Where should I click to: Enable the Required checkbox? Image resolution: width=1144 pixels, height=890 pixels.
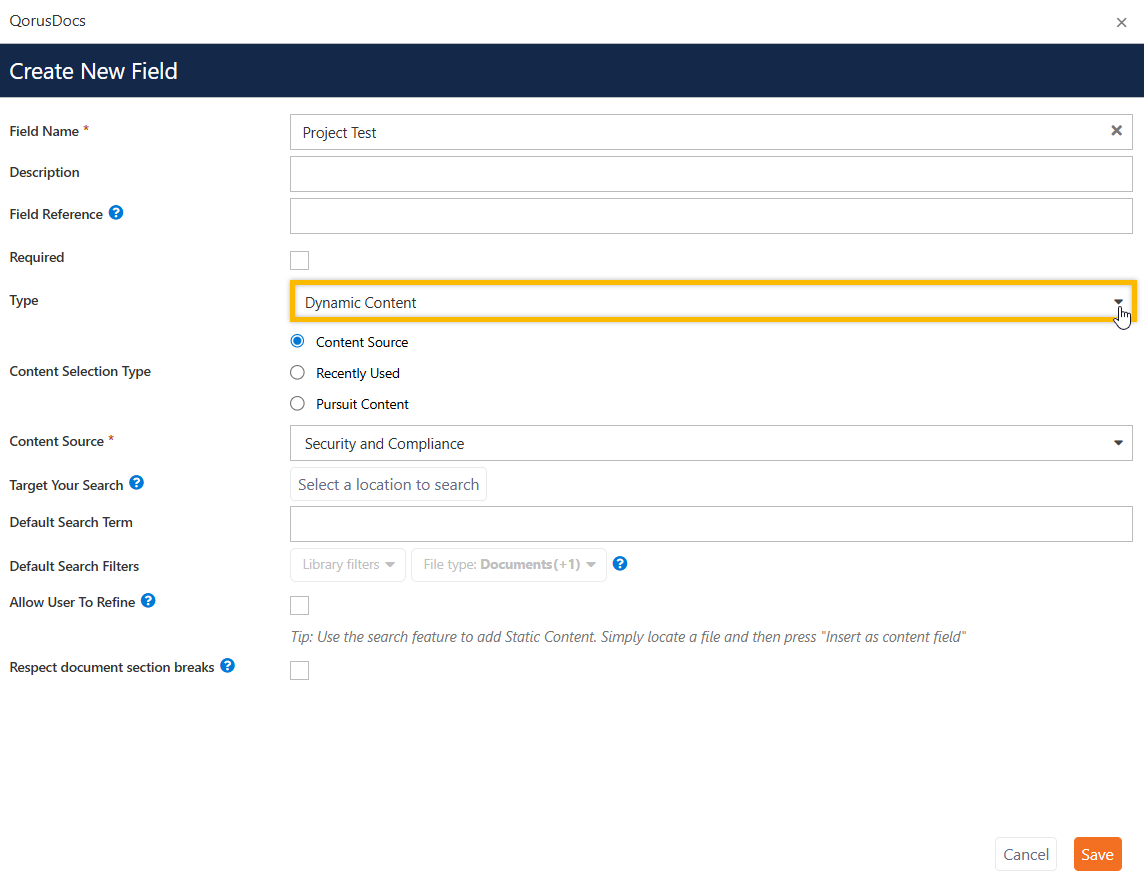pos(299,261)
